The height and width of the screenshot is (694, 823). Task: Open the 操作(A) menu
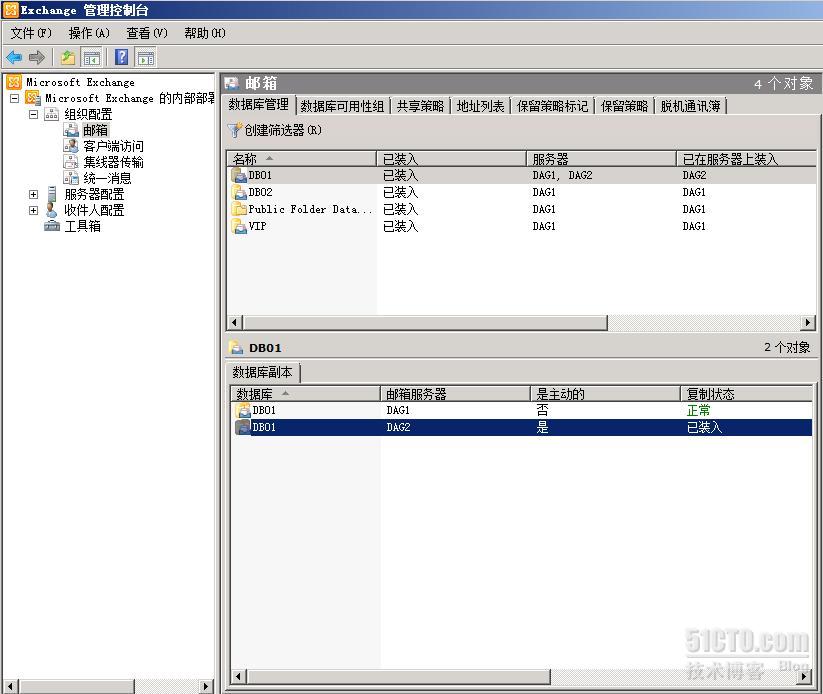pyautogui.click(x=89, y=33)
